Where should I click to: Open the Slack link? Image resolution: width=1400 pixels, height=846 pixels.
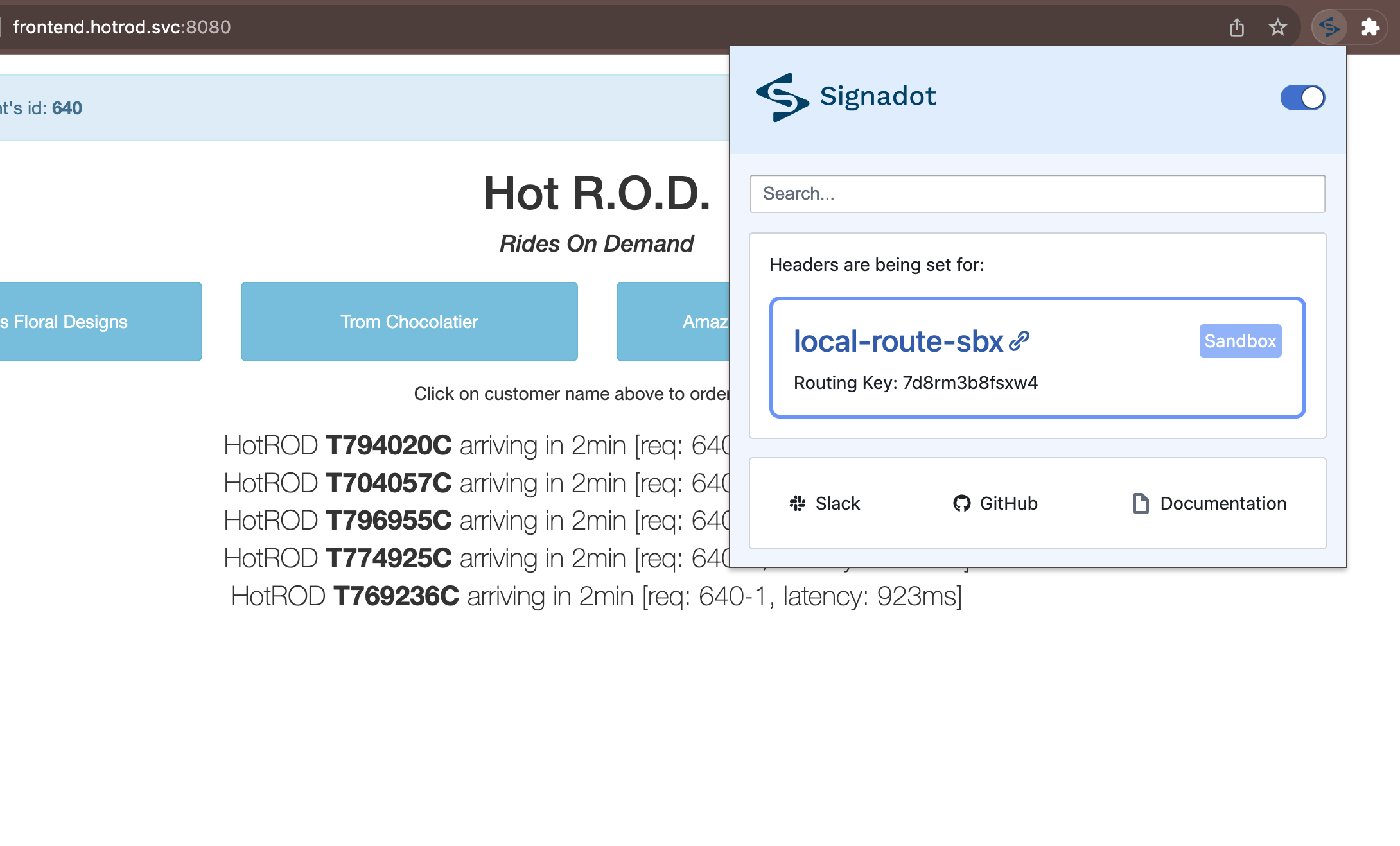(825, 503)
